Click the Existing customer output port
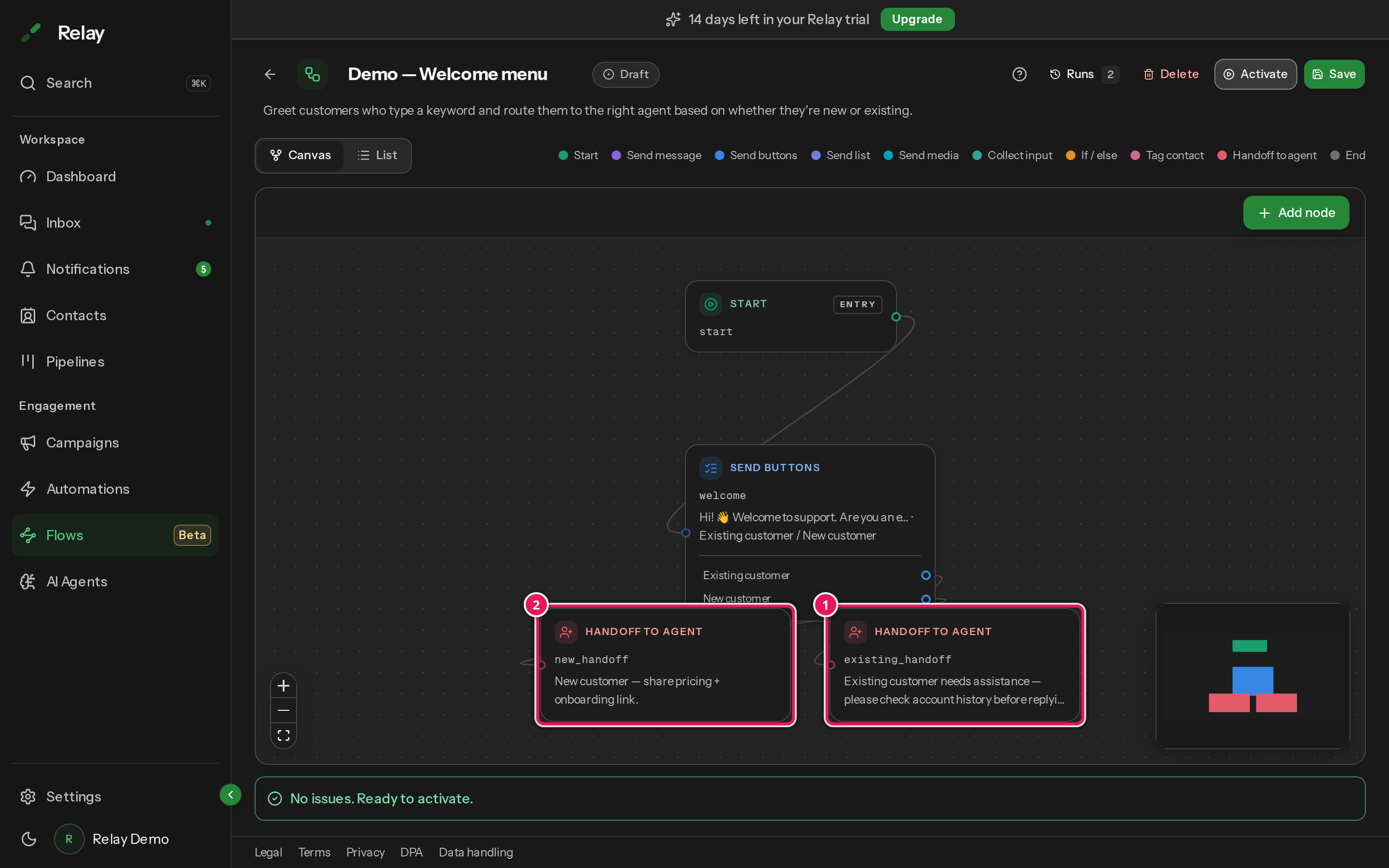The width and height of the screenshot is (1389, 868). [926, 575]
